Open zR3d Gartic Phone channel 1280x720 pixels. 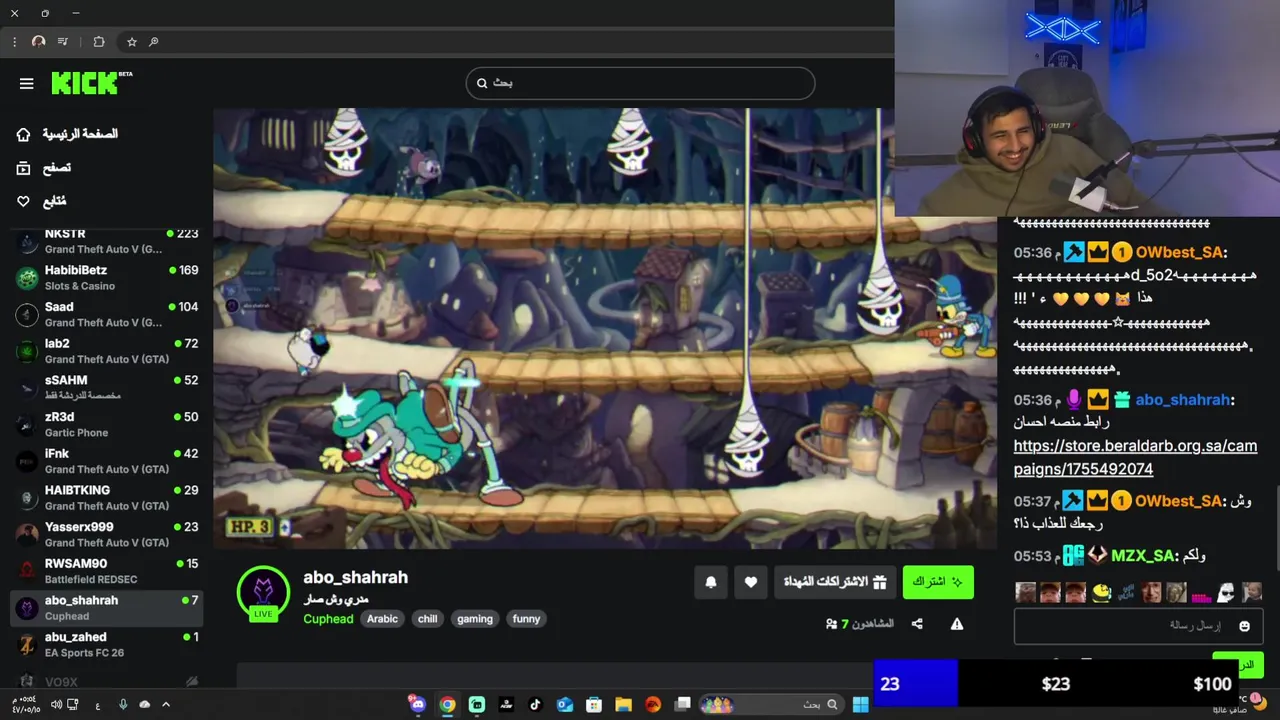click(x=106, y=424)
